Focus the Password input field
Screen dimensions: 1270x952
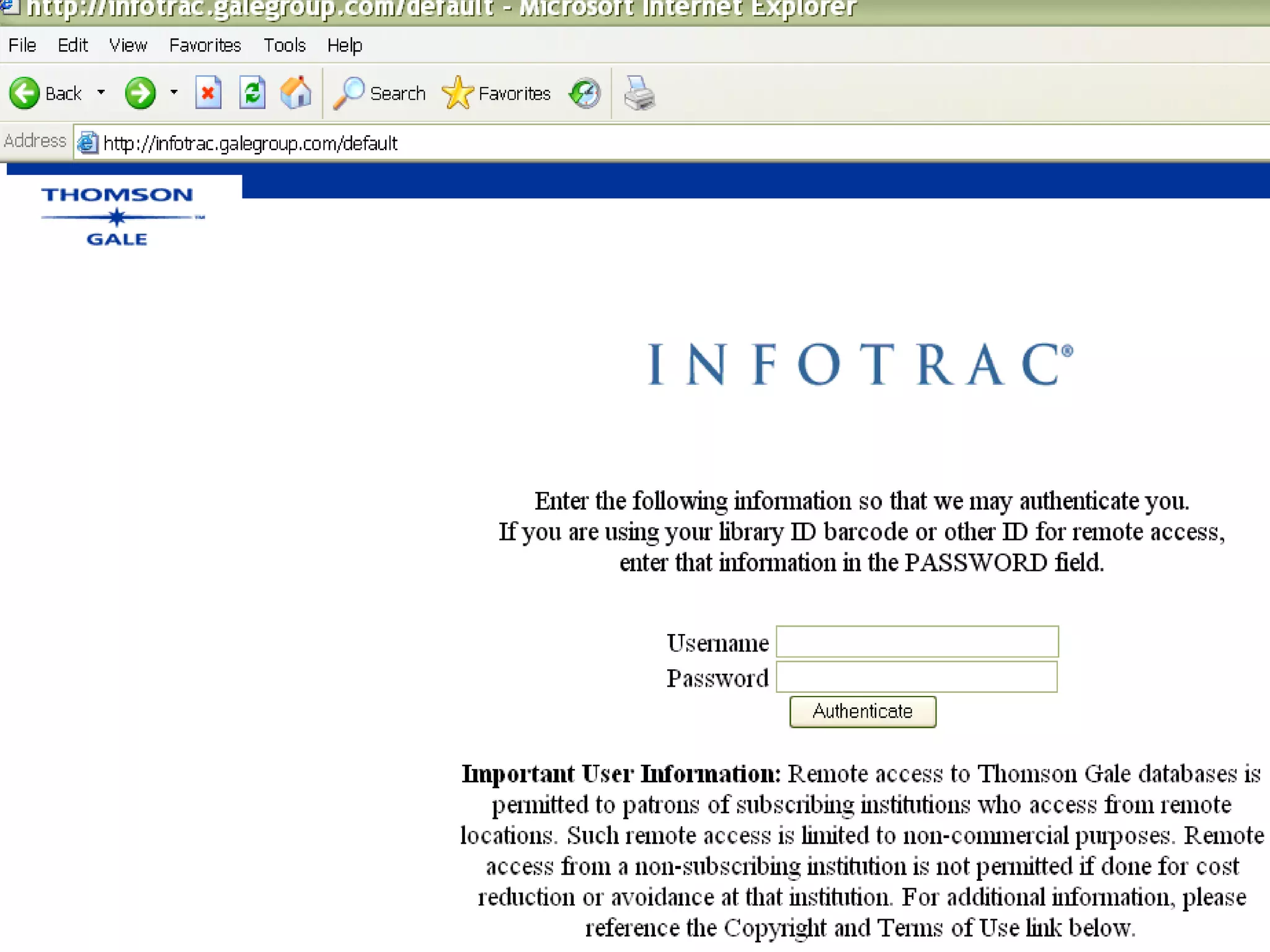(917, 677)
